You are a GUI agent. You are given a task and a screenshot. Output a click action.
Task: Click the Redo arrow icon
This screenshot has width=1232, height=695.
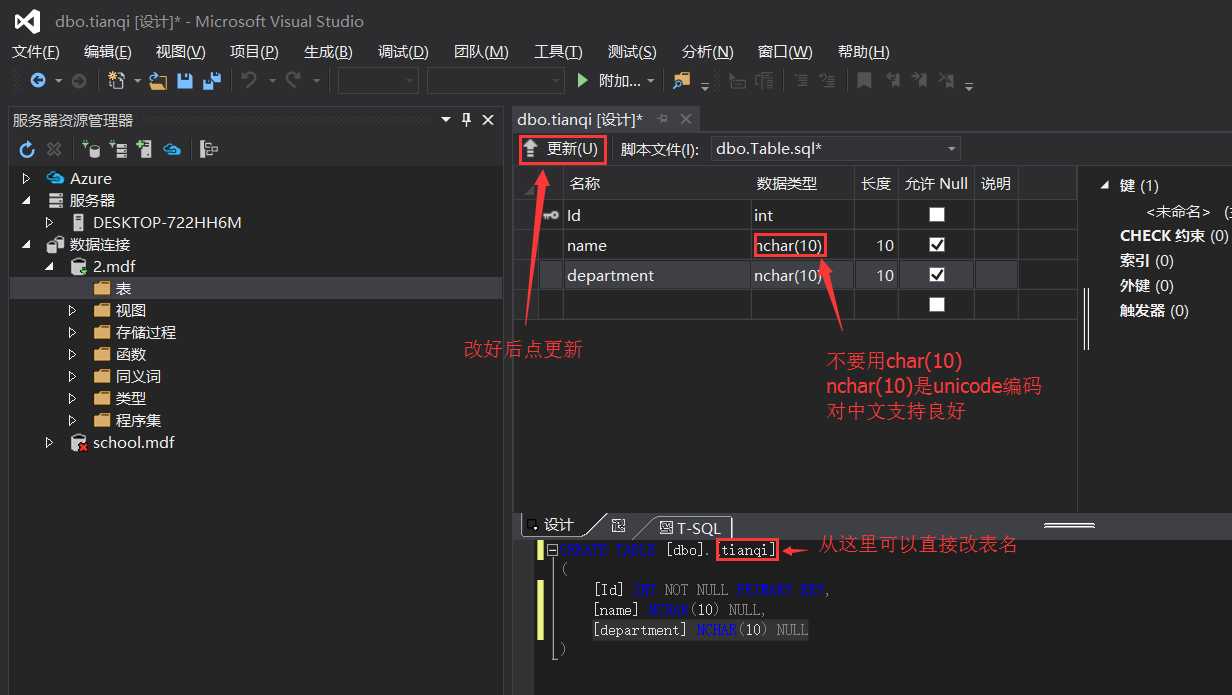[293, 81]
